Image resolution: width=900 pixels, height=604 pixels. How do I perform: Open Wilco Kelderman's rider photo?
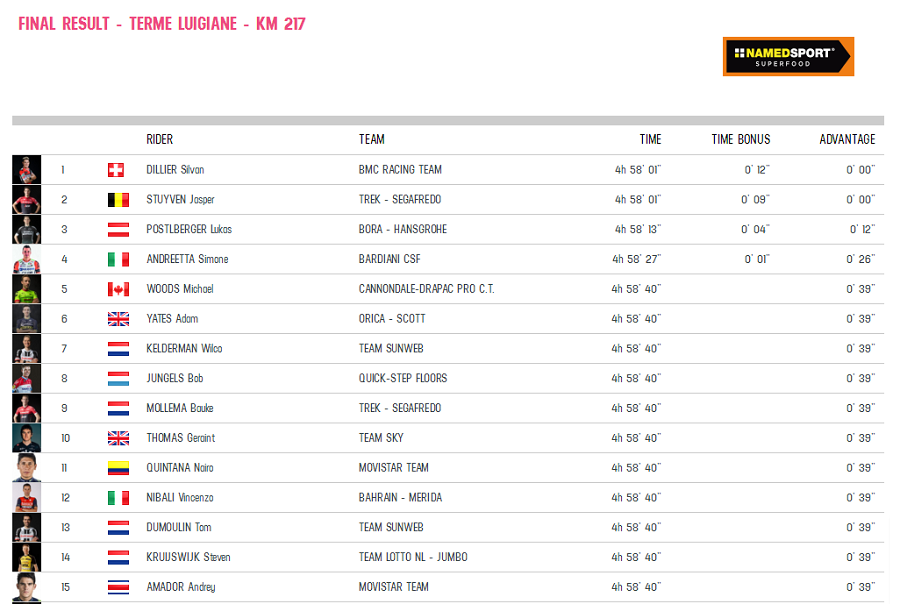pos(26,349)
